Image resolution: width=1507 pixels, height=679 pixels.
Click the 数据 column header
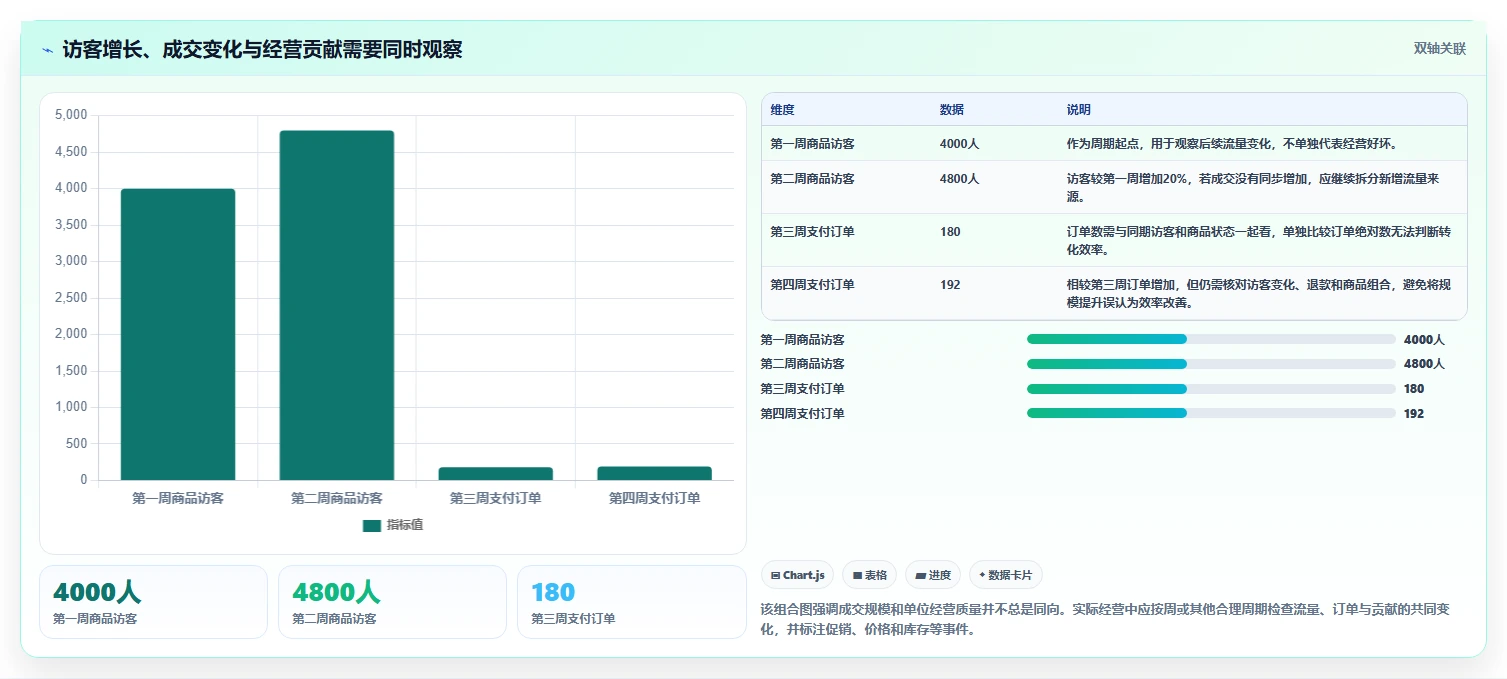tap(952, 110)
